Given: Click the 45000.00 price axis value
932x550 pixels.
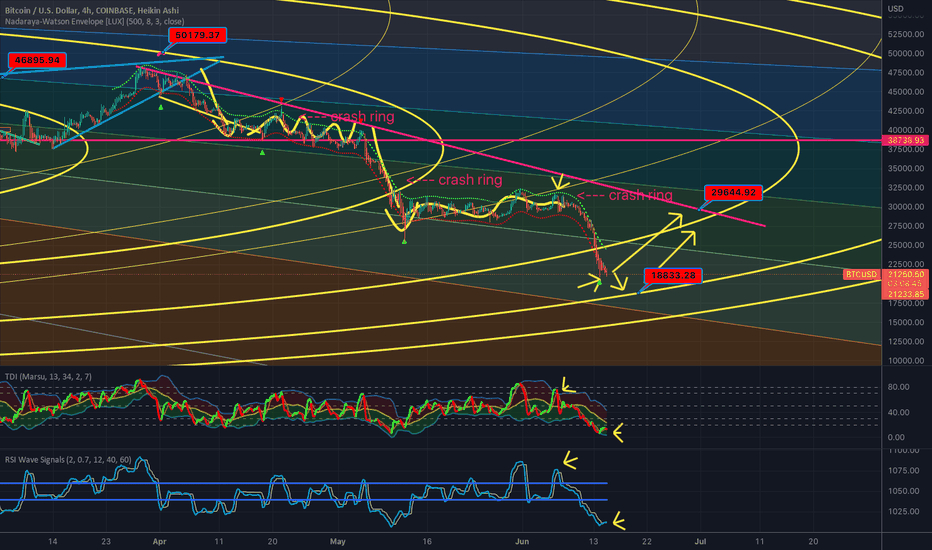Looking at the screenshot, I should 906,92.
